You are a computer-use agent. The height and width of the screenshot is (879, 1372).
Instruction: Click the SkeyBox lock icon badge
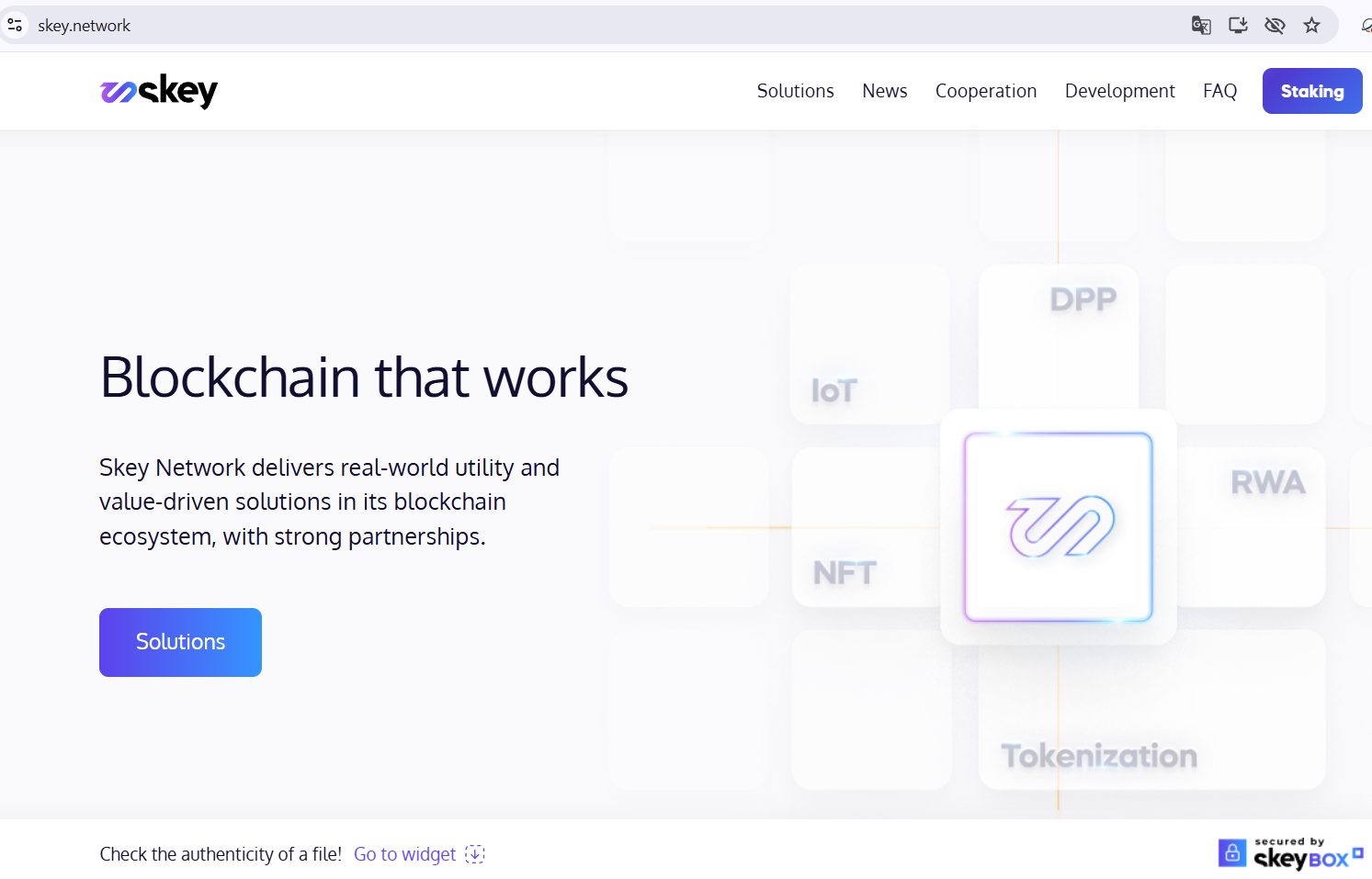pyautogui.click(x=1232, y=853)
